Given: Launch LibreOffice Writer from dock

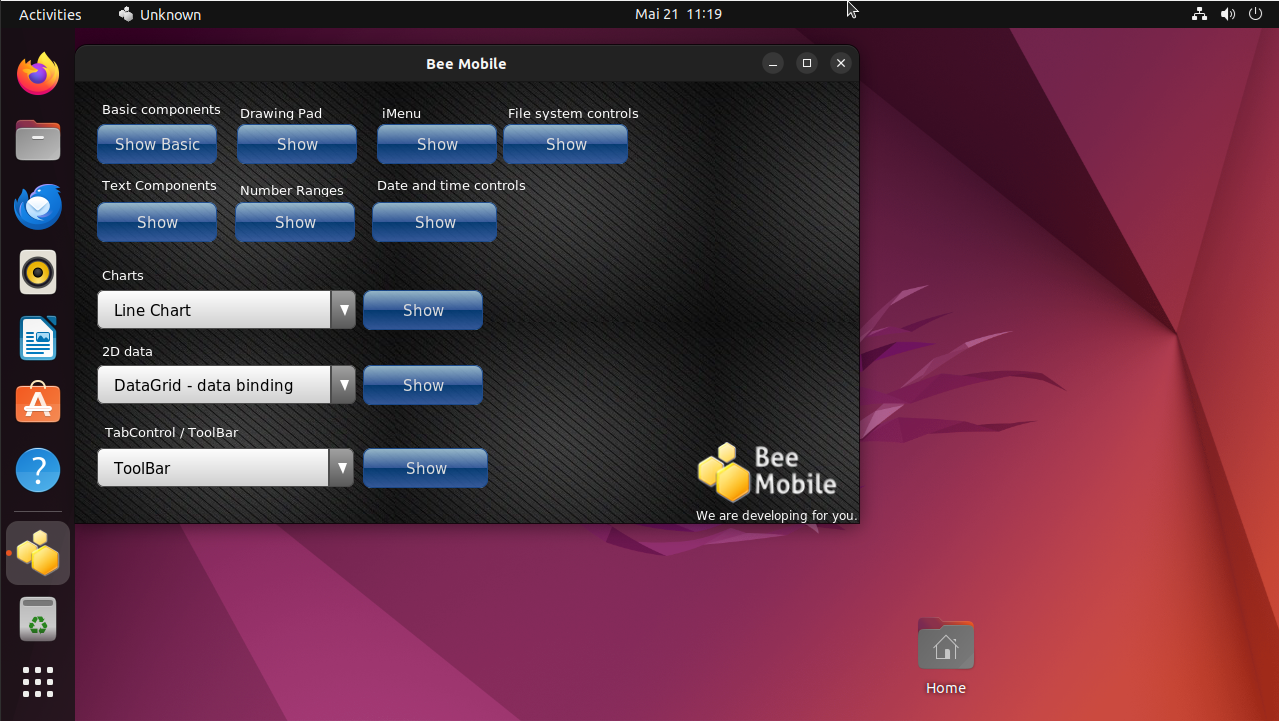Looking at the screenshot, I should pyautogui.click(x=38, y=338).
